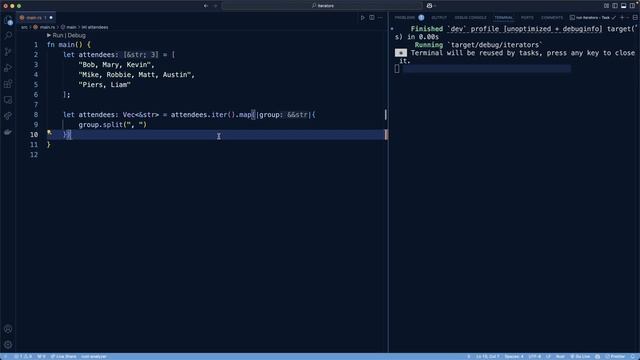Open the Extensions view
Viewport: 640px width, 360px height.
pyautogui.click(x=8, y=84)
